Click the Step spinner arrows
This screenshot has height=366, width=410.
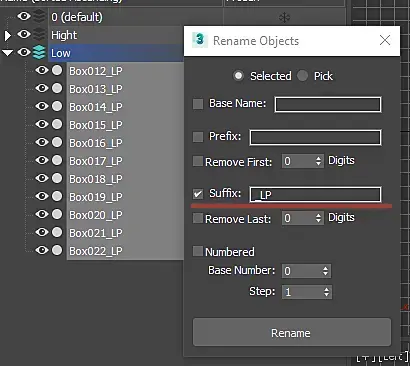(327, 292)
